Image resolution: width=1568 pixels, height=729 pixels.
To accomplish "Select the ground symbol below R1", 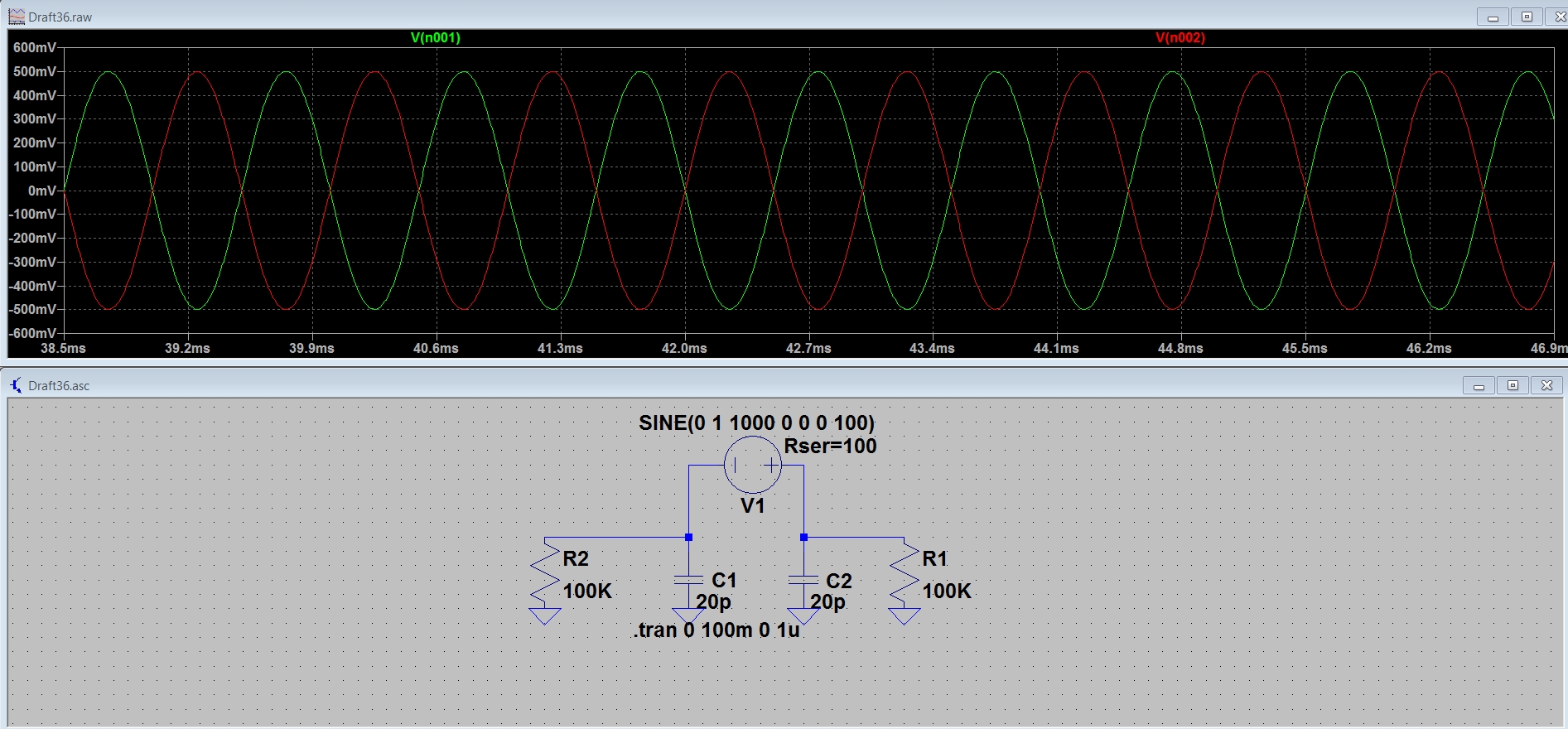I will tap(905, 616).
